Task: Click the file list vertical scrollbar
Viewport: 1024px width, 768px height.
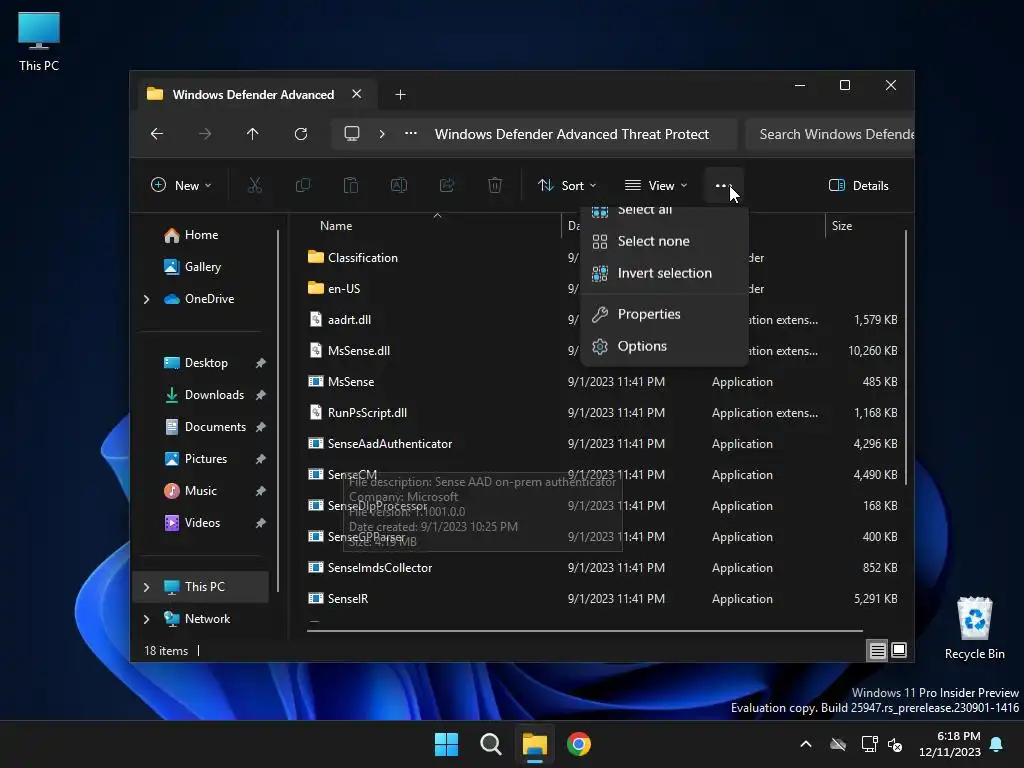Action: [x=906, y=357]
